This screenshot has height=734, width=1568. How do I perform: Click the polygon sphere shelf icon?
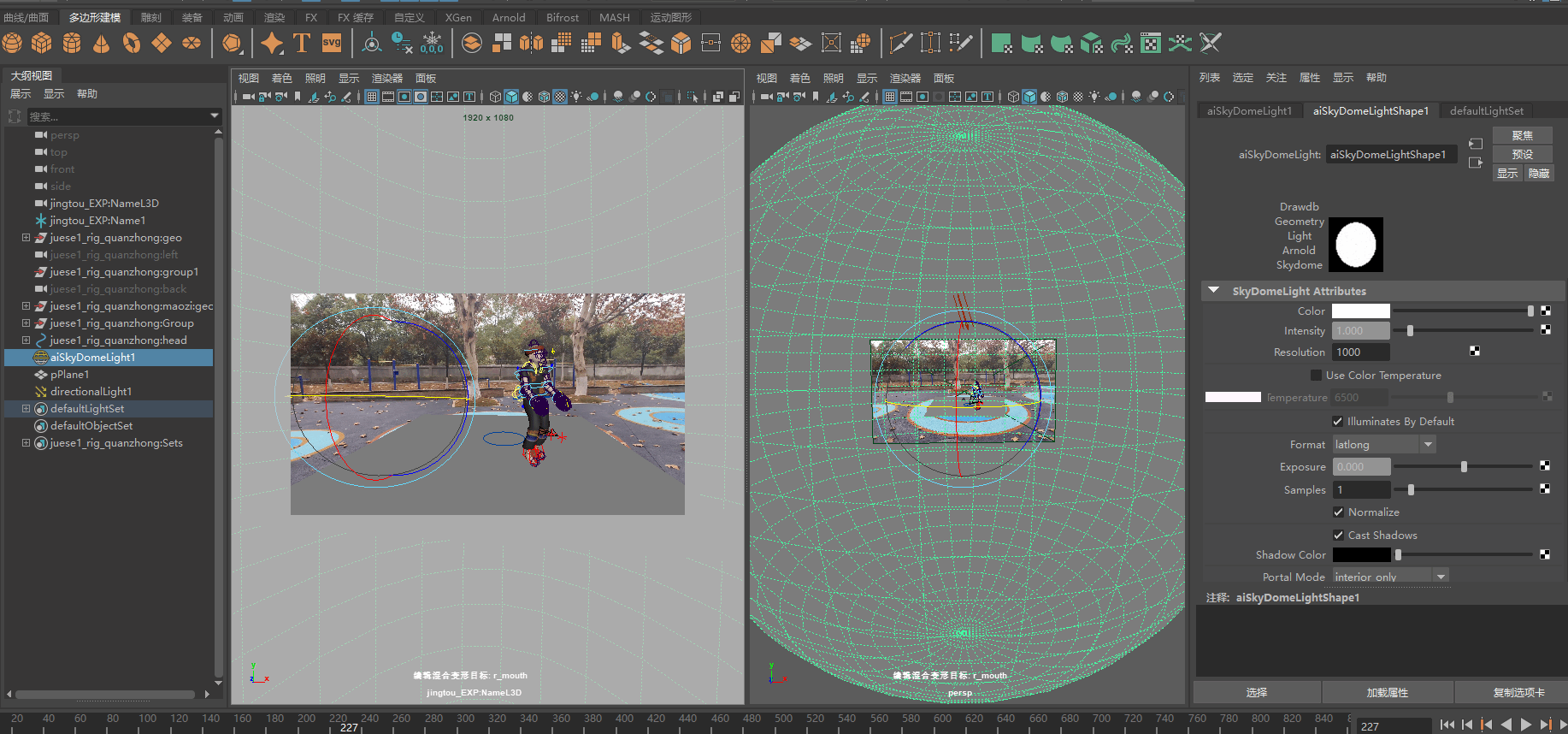click(12, 43)
